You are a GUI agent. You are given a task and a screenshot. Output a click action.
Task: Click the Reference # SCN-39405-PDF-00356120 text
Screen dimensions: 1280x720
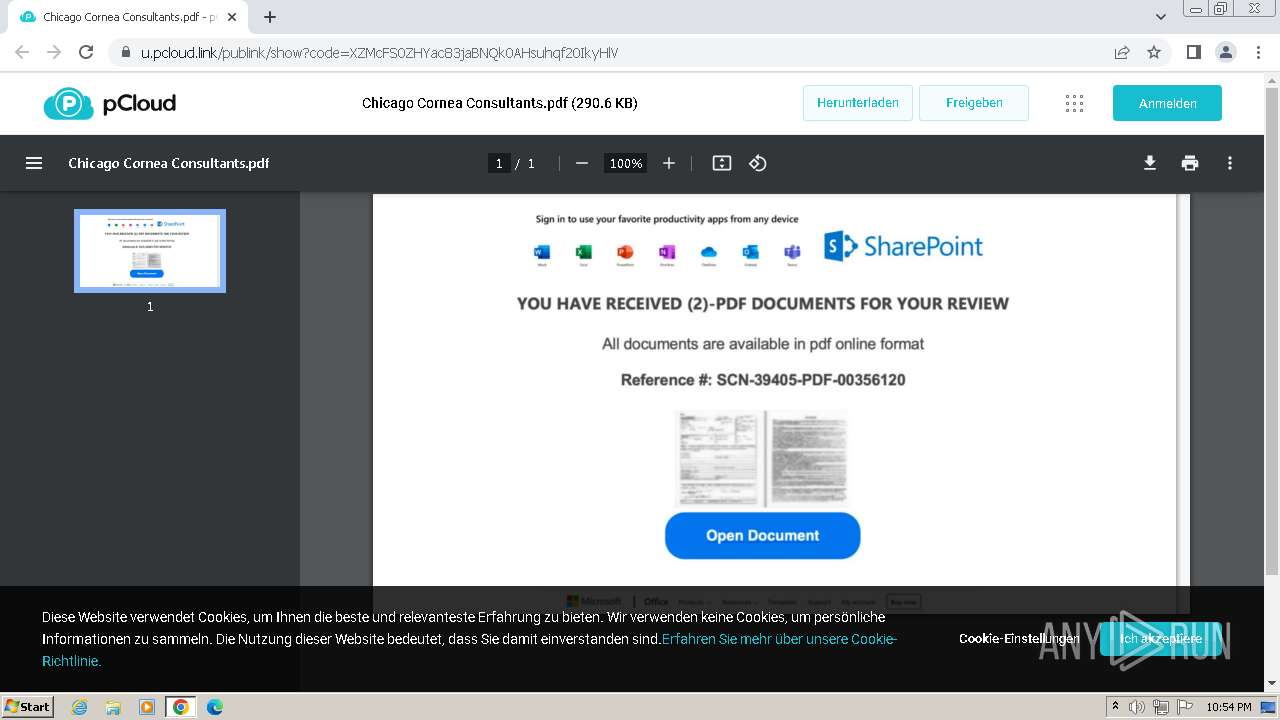(763, 380)
